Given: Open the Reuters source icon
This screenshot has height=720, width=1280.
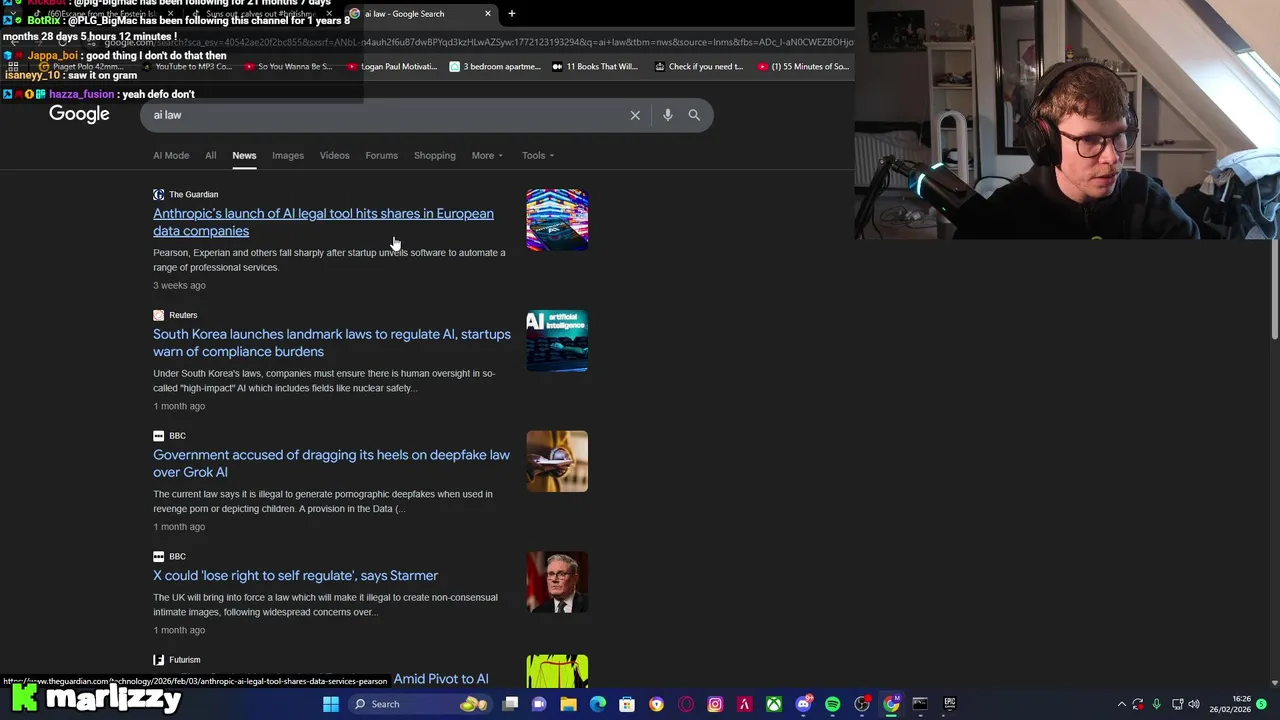Looking at the screenshot, I should click(x=158, y=315).
